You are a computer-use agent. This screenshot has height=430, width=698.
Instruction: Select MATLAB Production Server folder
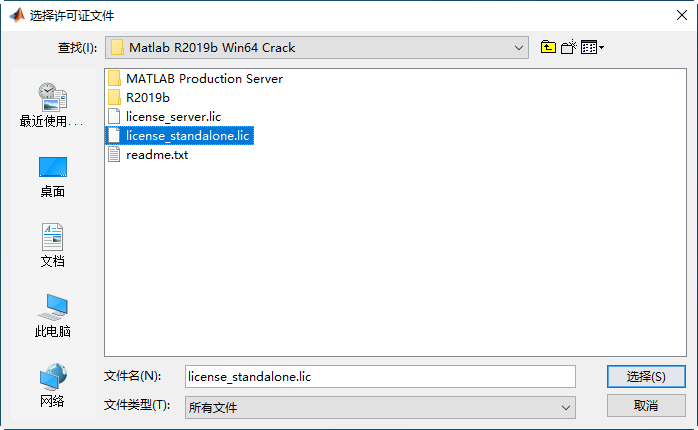pos(195,79)
